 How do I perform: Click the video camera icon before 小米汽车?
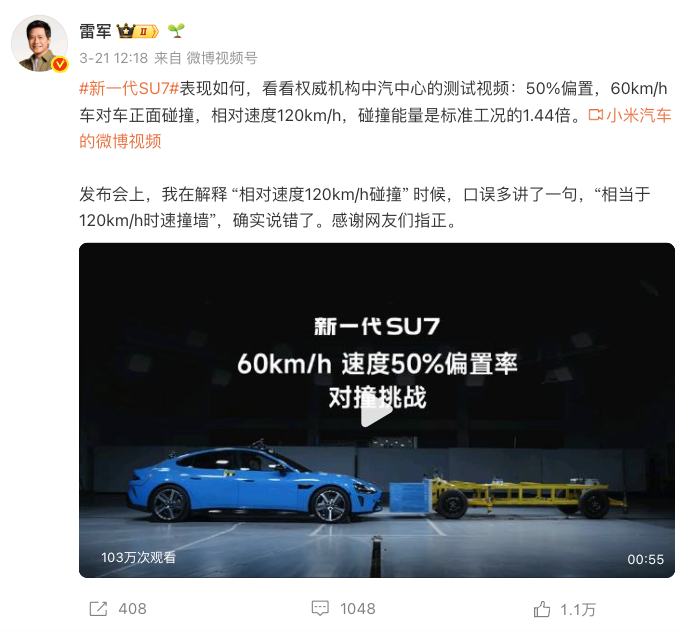pyautogui.click(x=596, y=115)
